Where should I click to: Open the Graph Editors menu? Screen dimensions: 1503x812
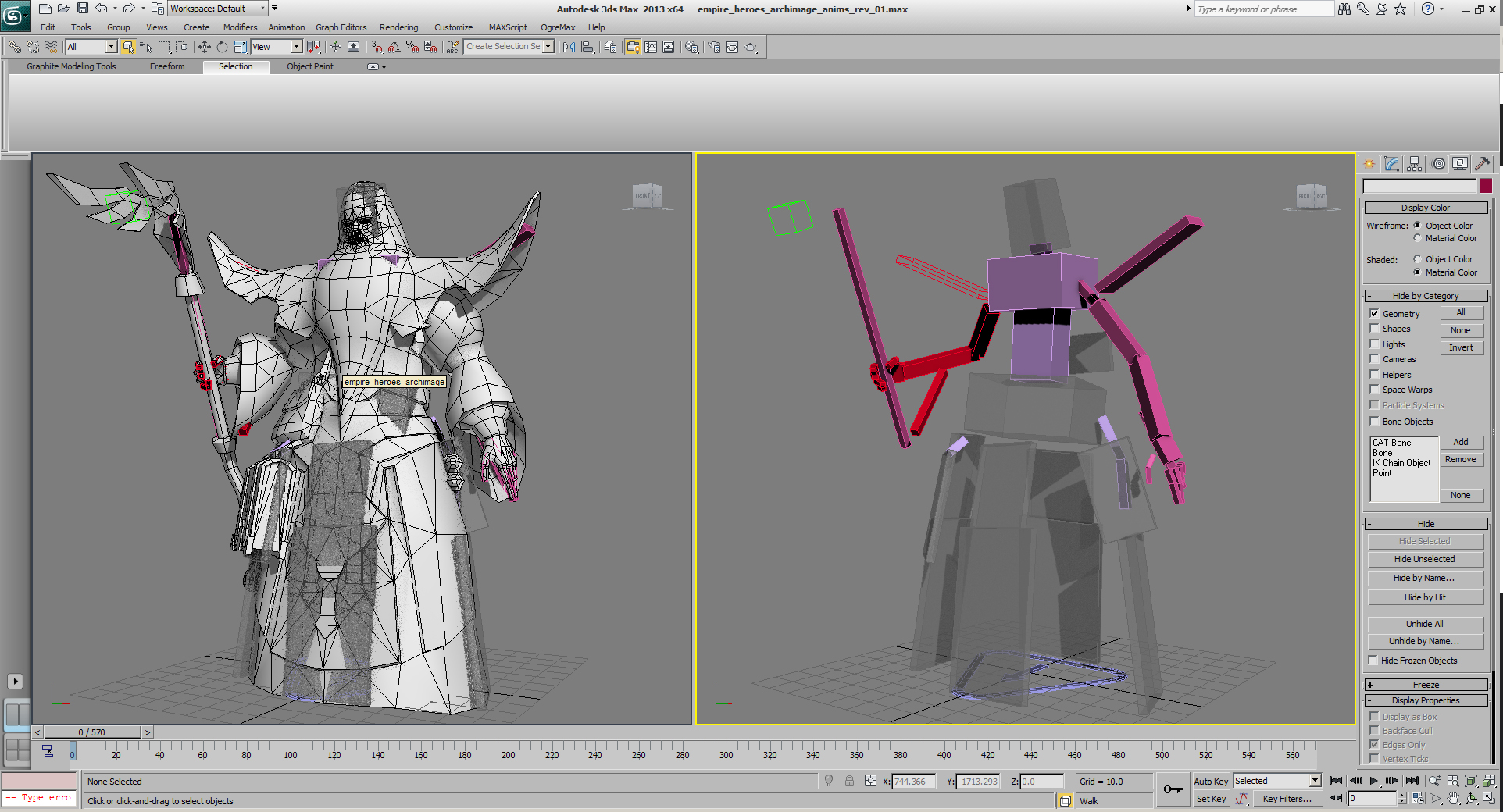click(341, 27)
